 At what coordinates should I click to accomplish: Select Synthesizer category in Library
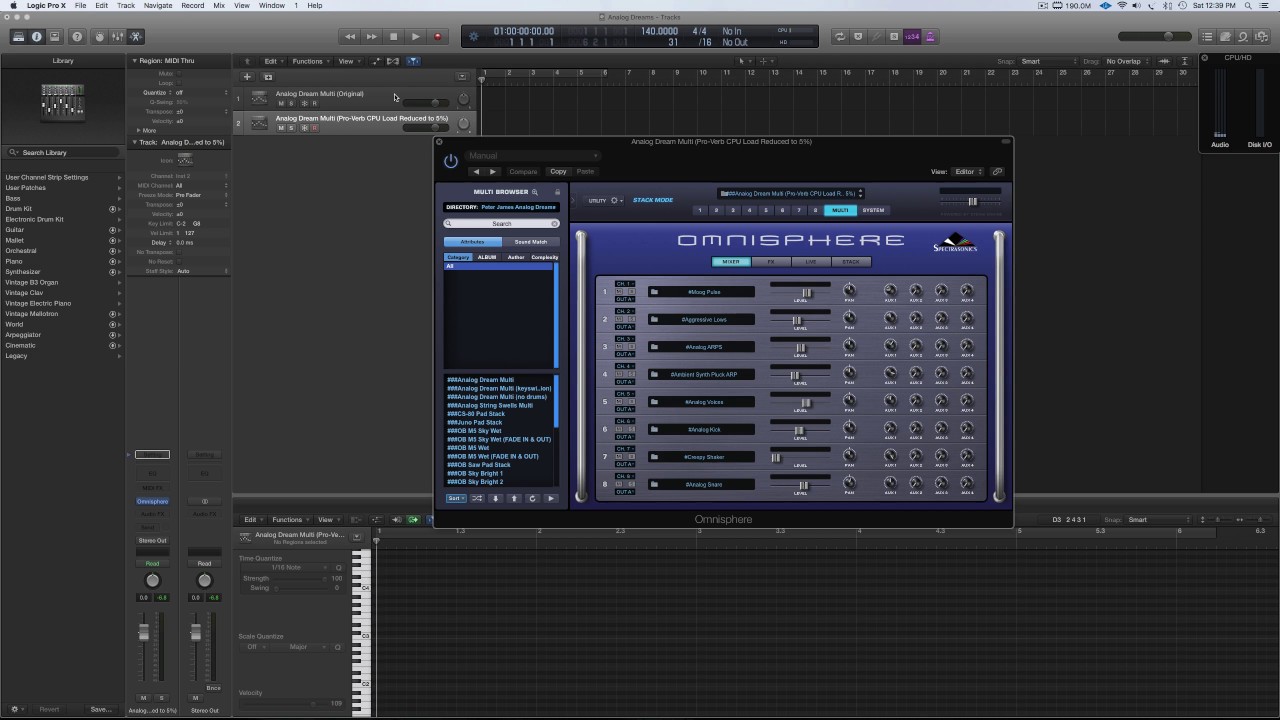23,272
